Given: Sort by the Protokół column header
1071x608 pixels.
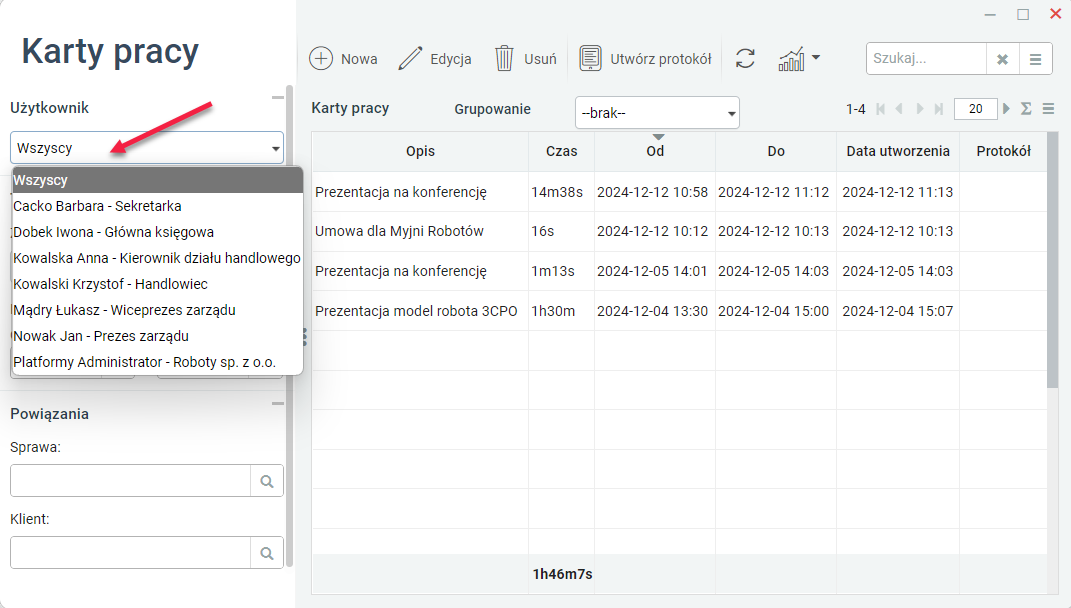Looking at the screenshot, I should pyautogui.click(x=1003, y=152).
